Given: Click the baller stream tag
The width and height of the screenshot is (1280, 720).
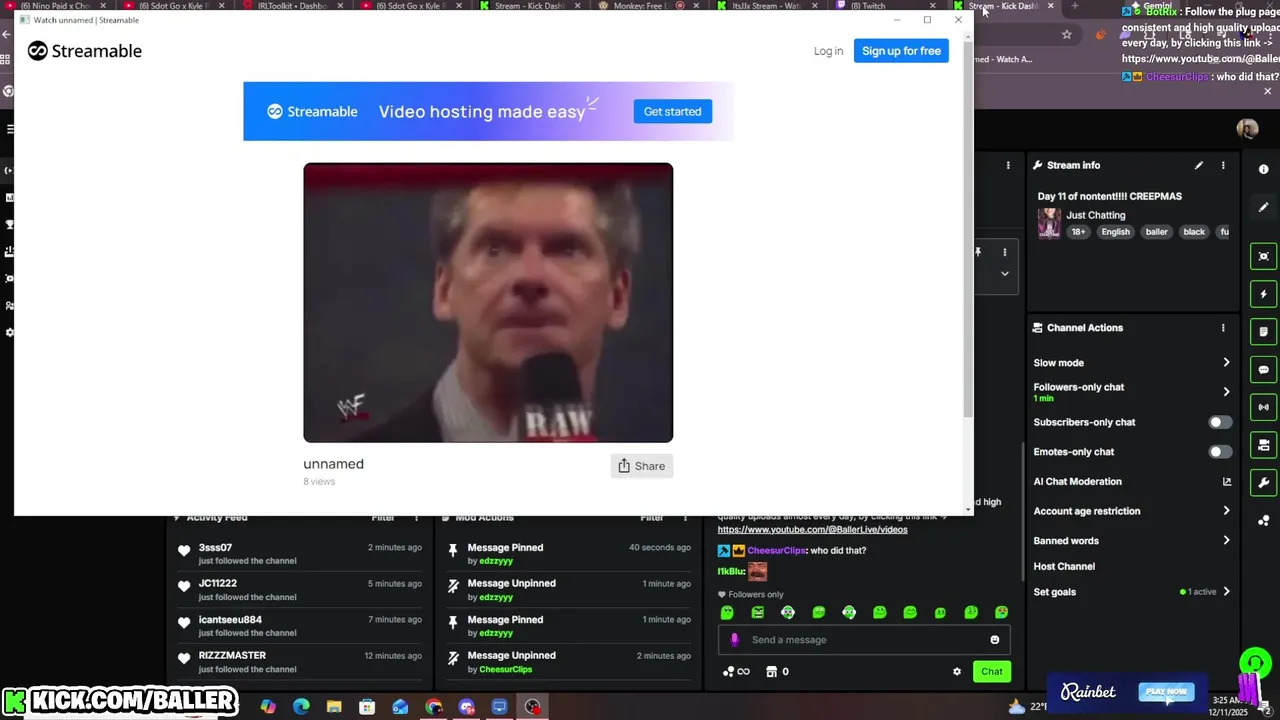Looking at the screenshot, I should (x=1156, y=232).
